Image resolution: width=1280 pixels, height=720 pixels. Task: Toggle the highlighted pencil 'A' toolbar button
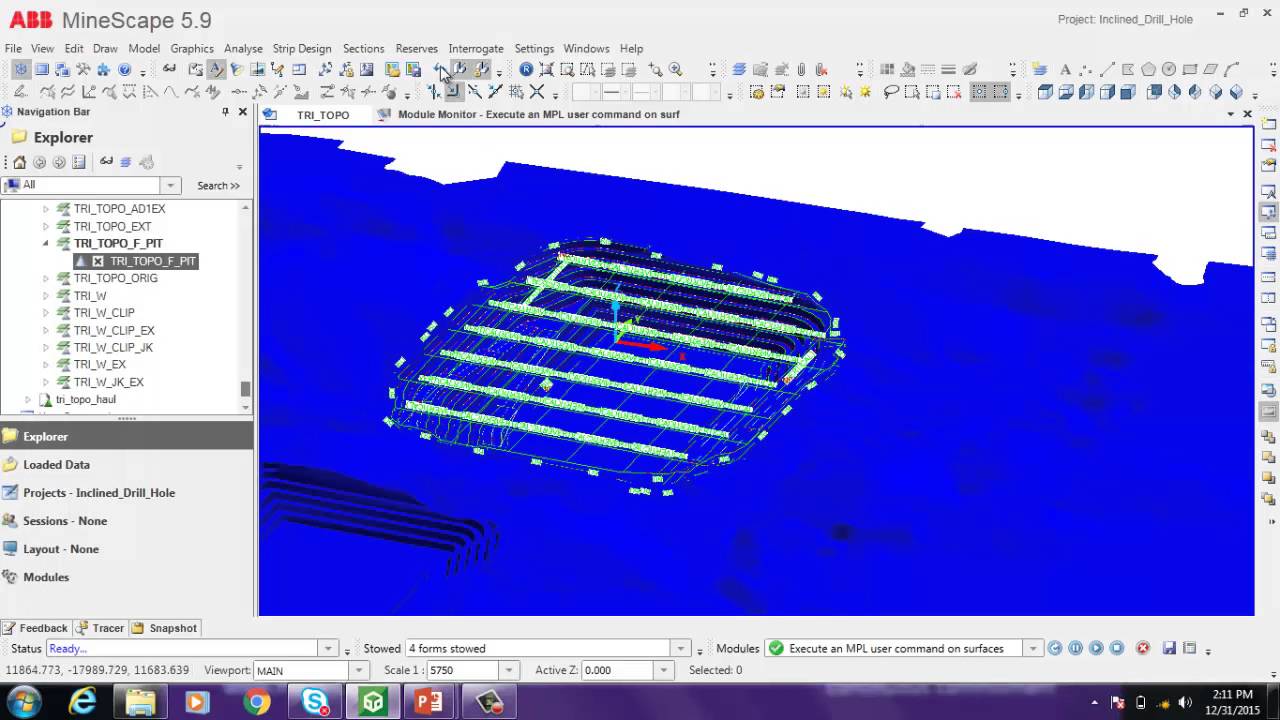[216, 70]
